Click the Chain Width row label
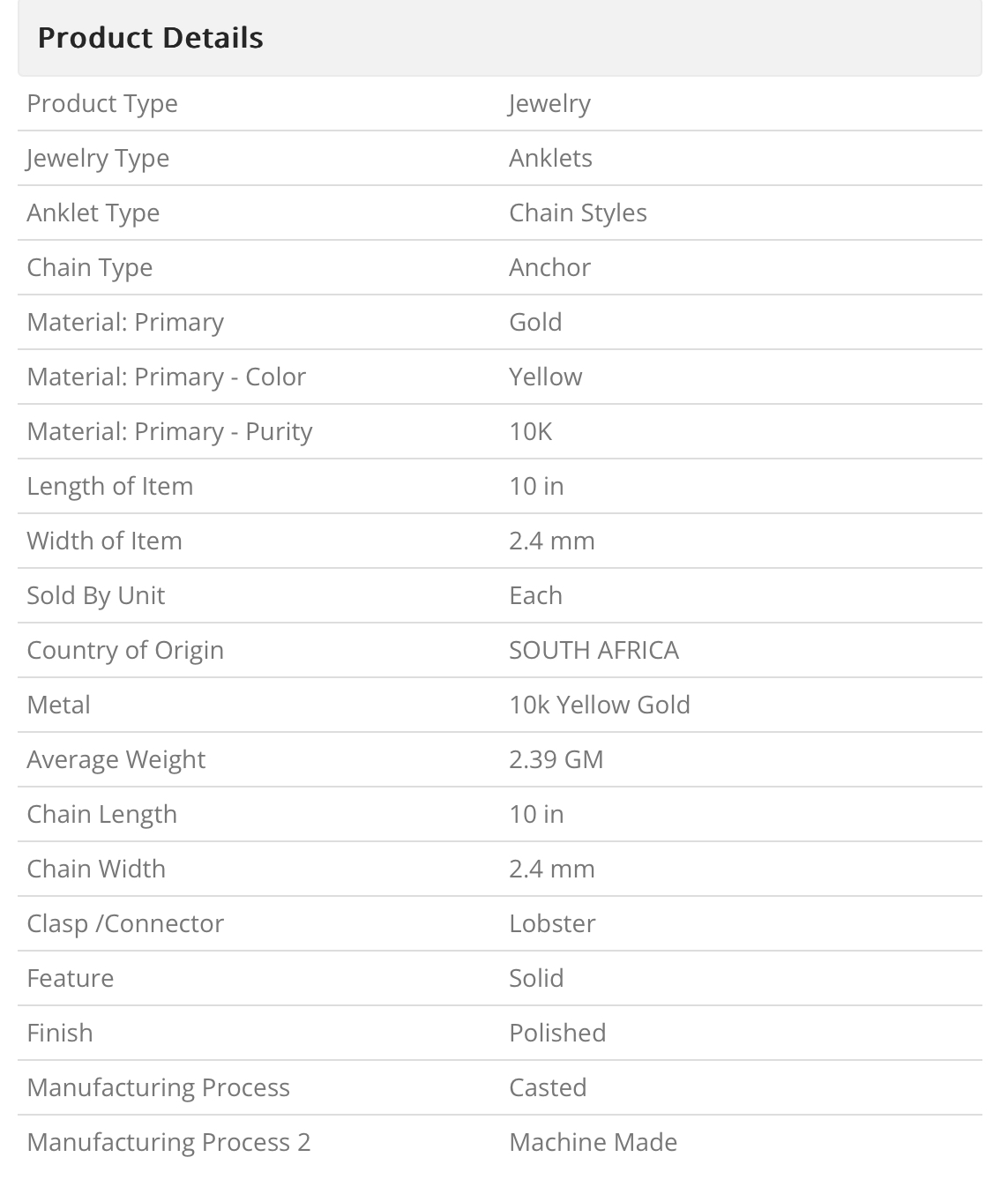Screen dimensions: 1008x1187 pyautogui.click(x=96, y=870)
